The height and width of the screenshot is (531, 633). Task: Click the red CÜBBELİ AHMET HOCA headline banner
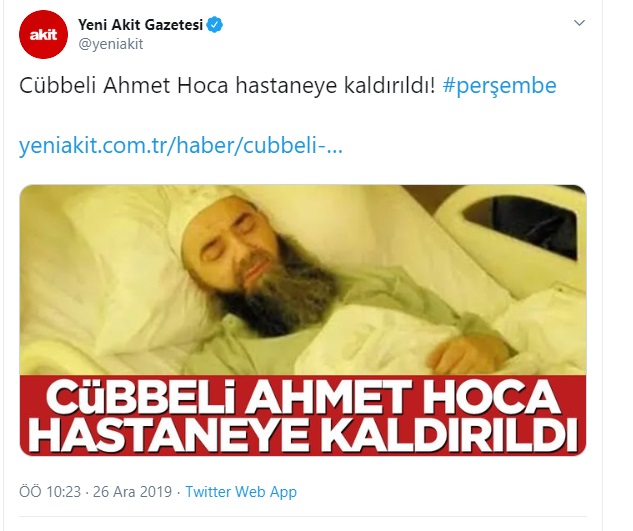point(303,416)
